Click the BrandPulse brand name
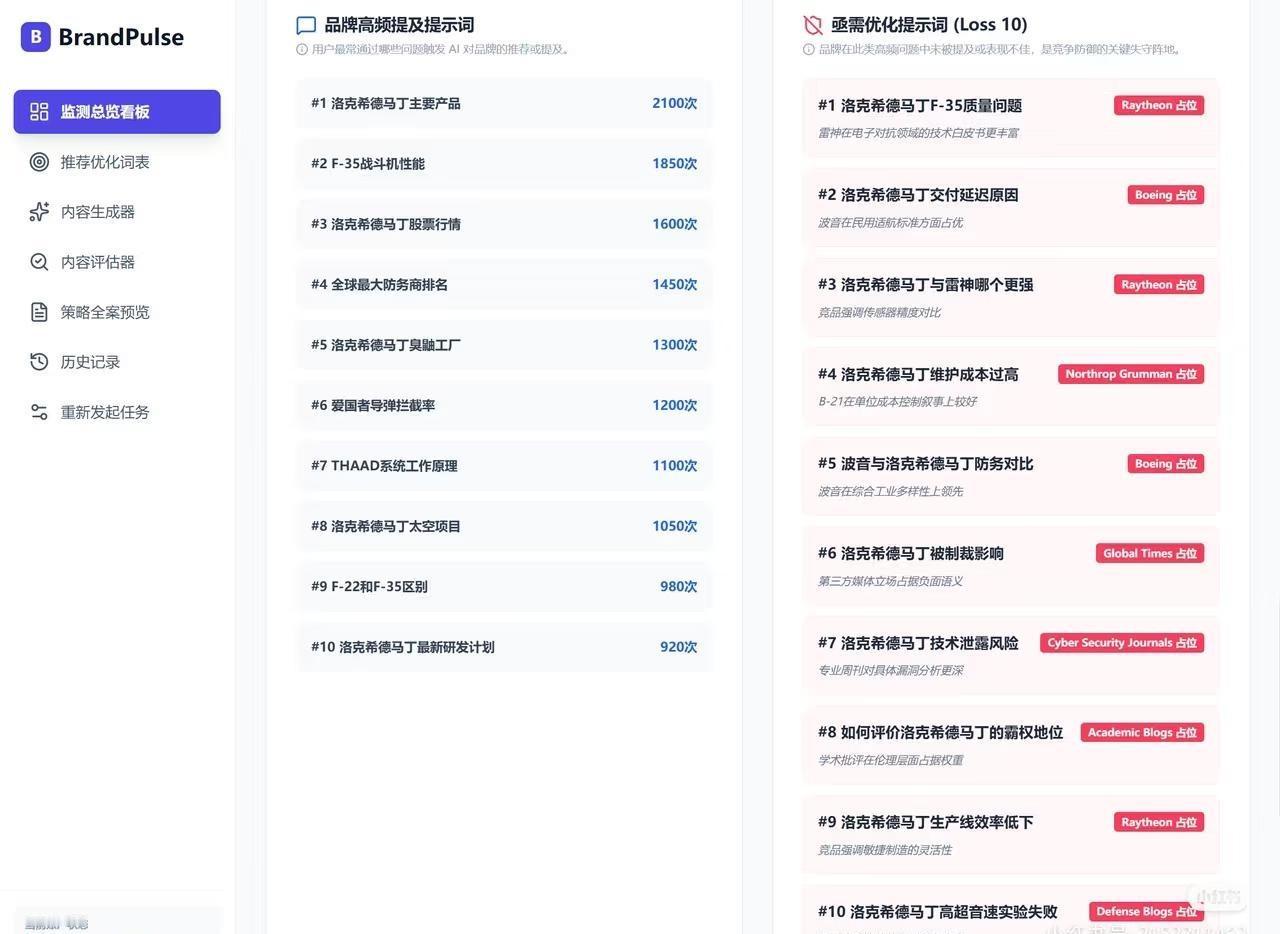 121,37
